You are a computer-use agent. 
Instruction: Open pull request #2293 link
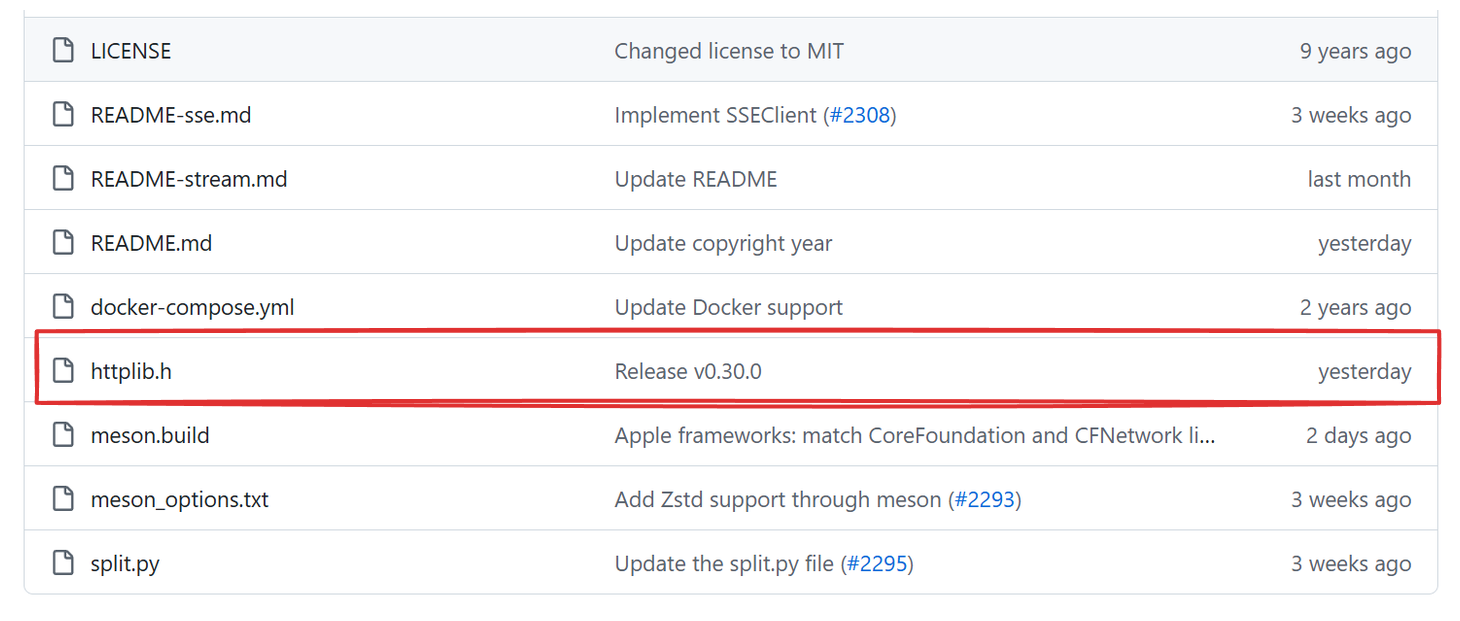(984, 499)
